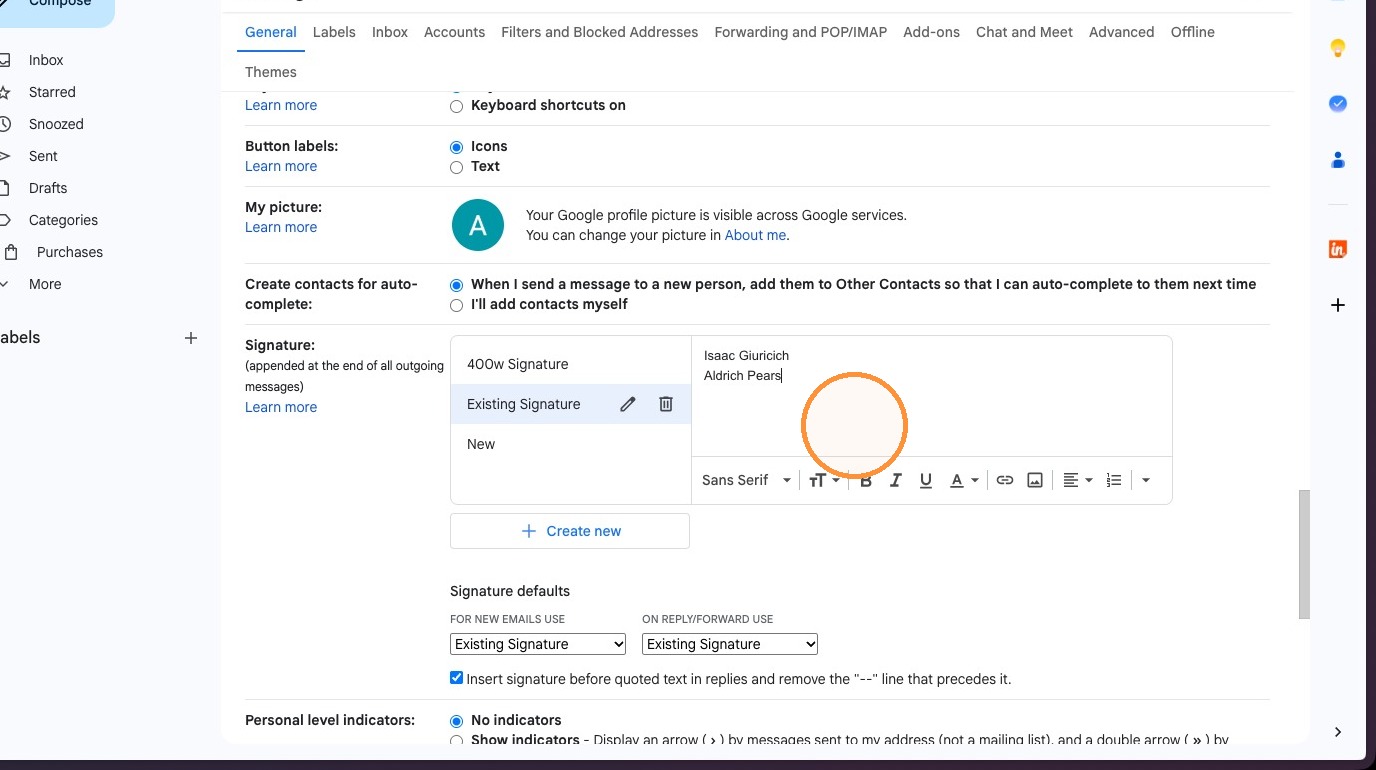This screenshot has width=1376, height=770.
Task: Hide the side panel with the chevron arrow
Action: [x=1338, y=732]
